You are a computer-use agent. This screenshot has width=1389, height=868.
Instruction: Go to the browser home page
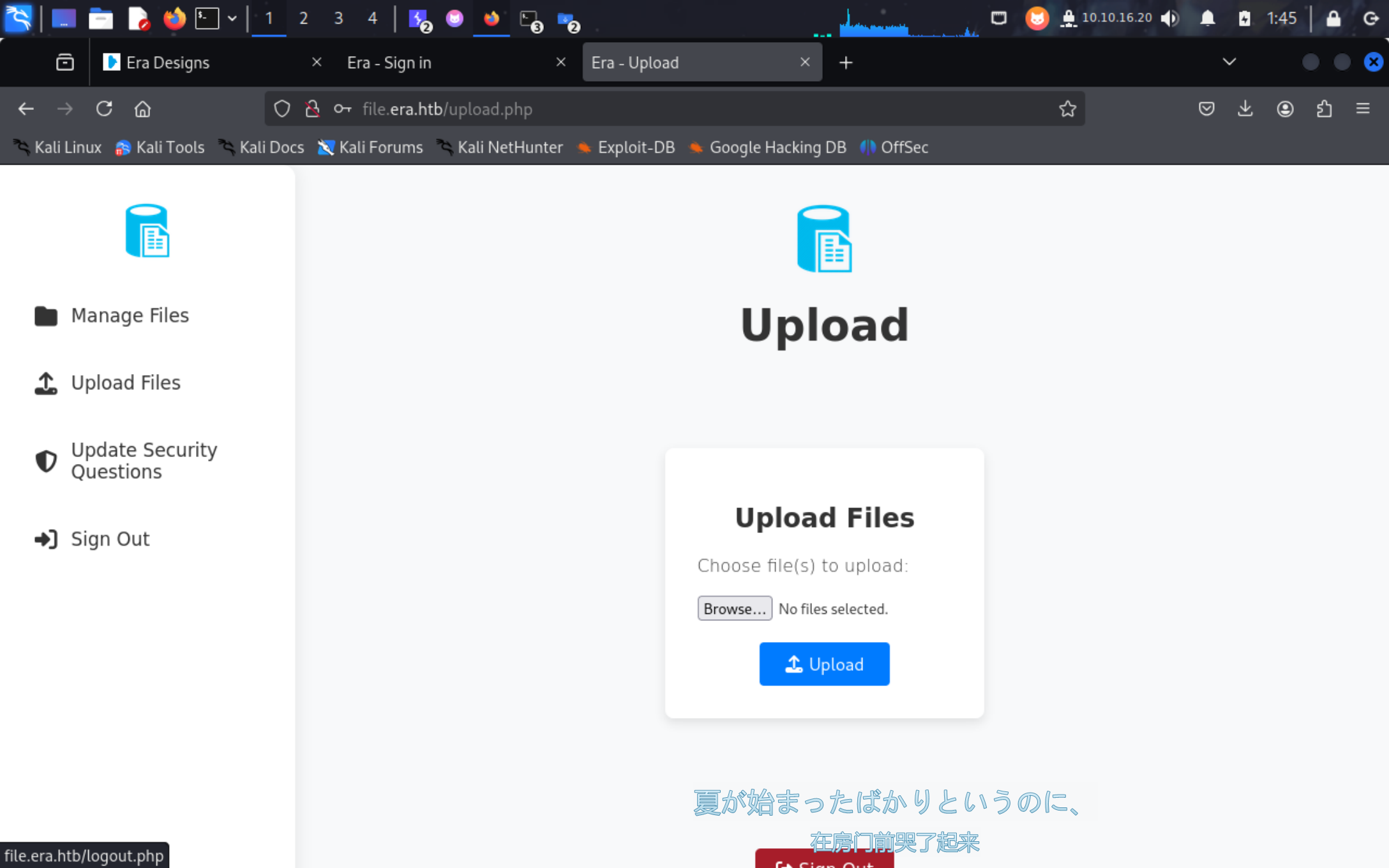click(142, 109)
